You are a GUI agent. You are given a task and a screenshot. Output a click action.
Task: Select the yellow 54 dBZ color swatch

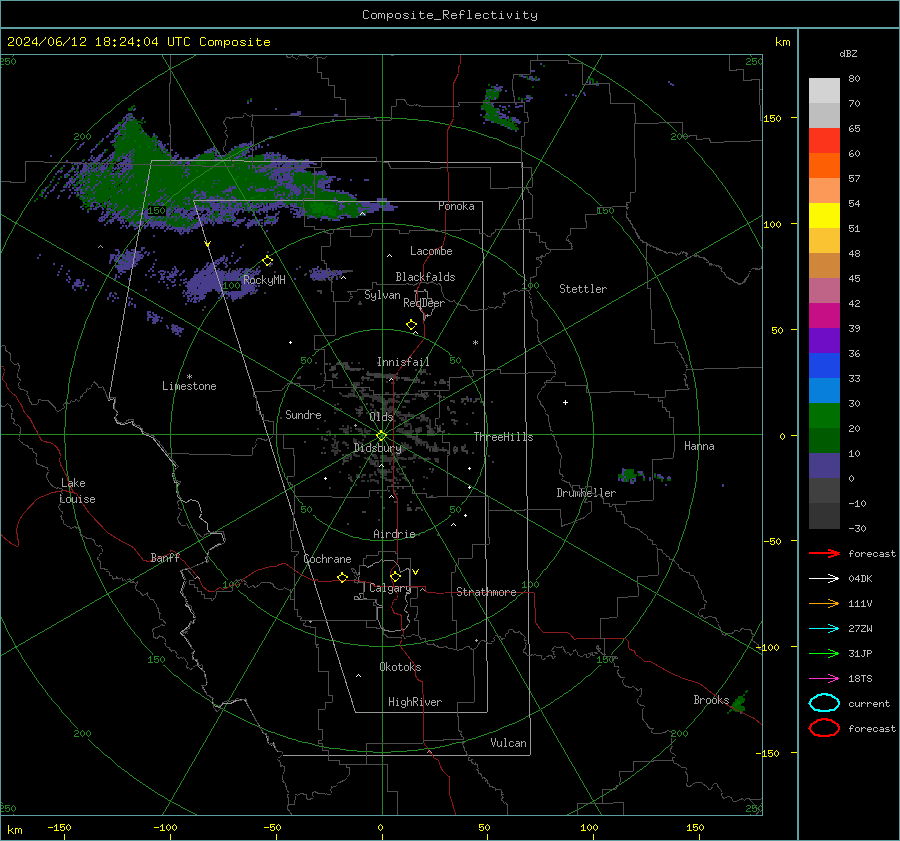coord(824,215)
